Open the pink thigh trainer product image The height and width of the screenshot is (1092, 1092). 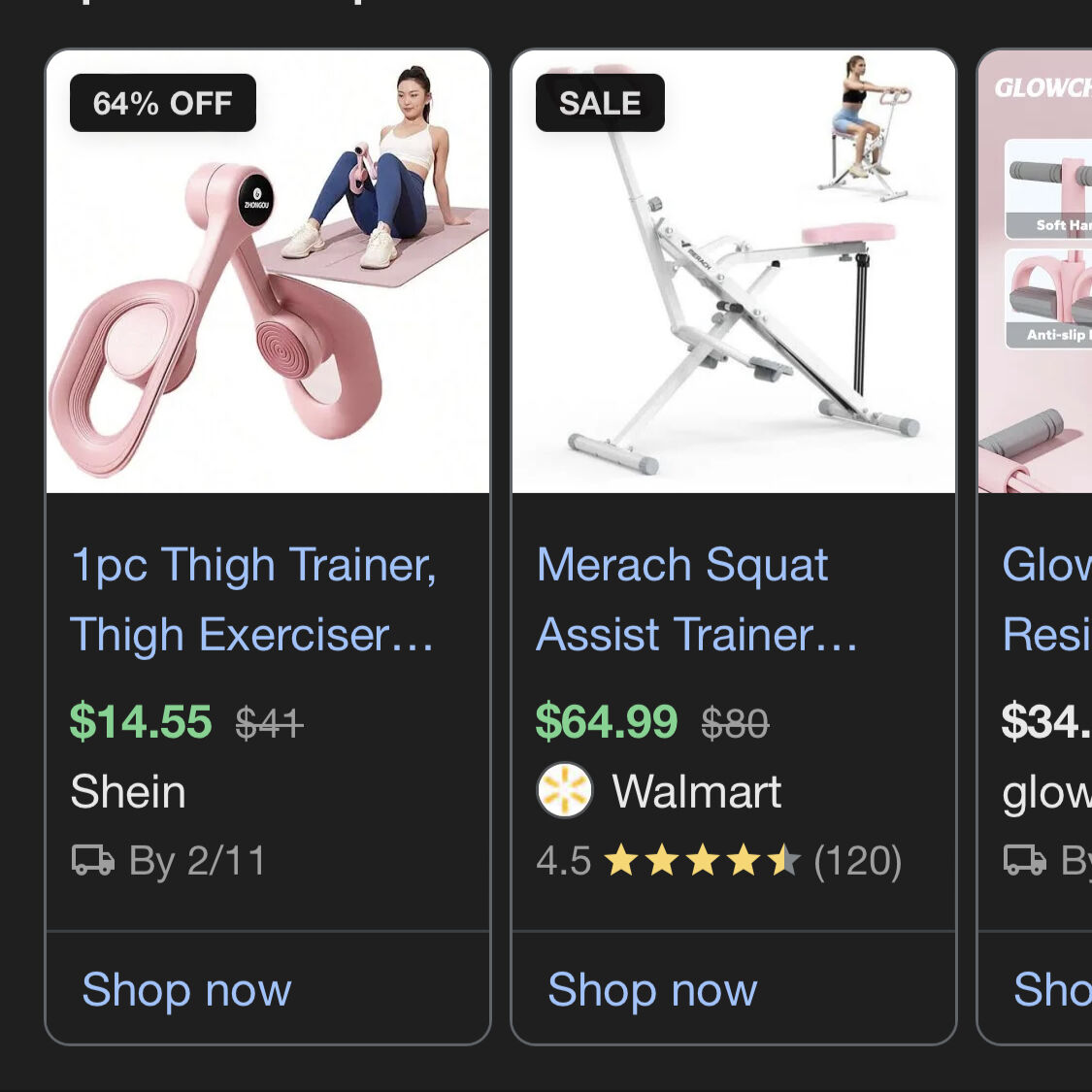[x=268, y=272]
